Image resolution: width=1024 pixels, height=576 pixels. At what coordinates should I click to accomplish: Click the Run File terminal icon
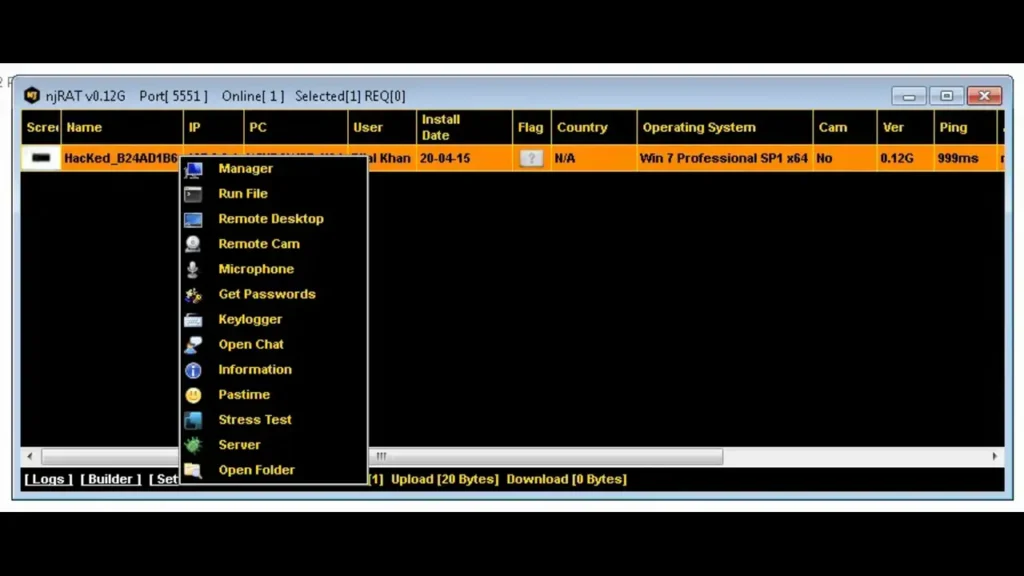tap(193, 194)
